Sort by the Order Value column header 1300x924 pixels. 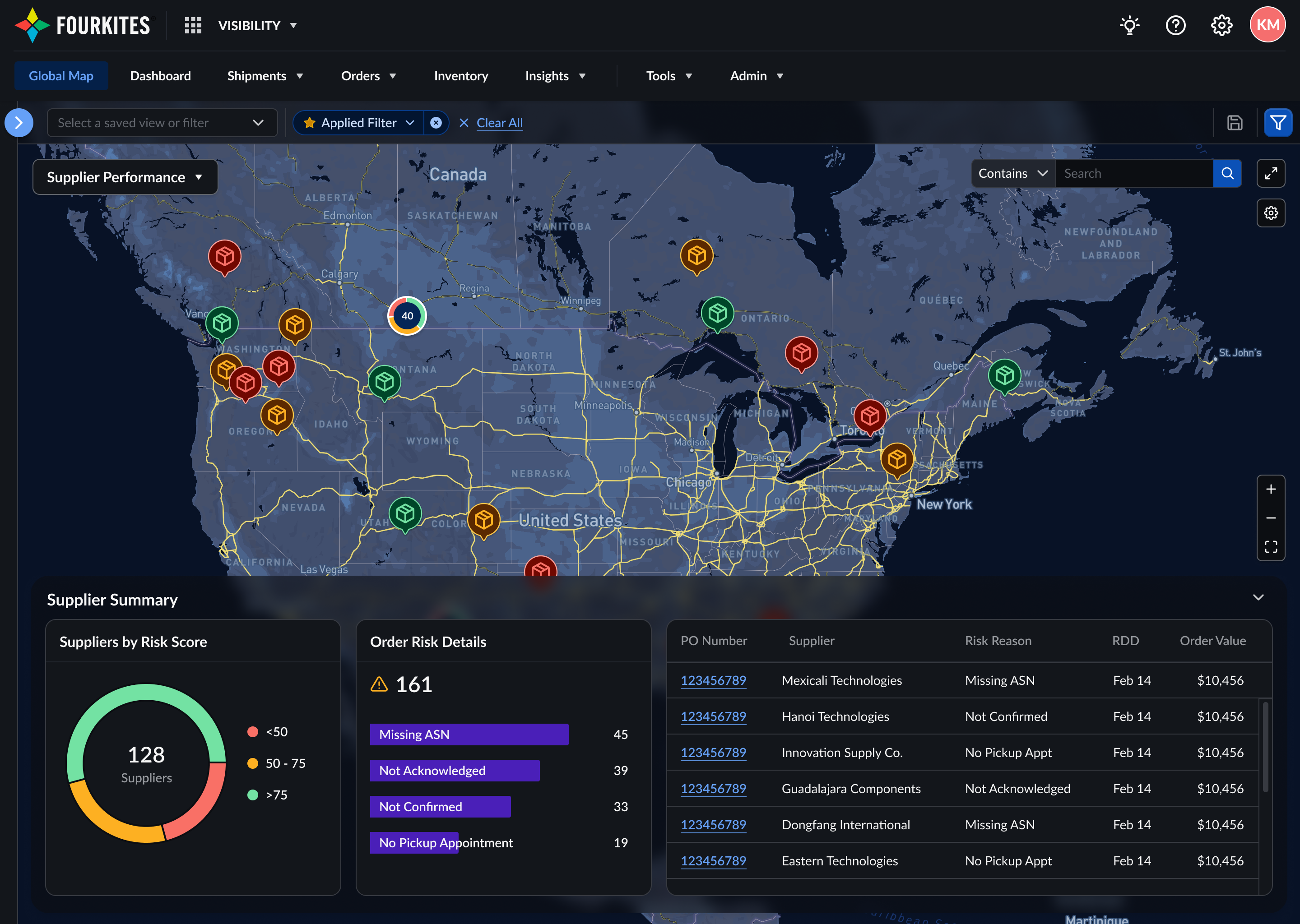click(1212, 641)
